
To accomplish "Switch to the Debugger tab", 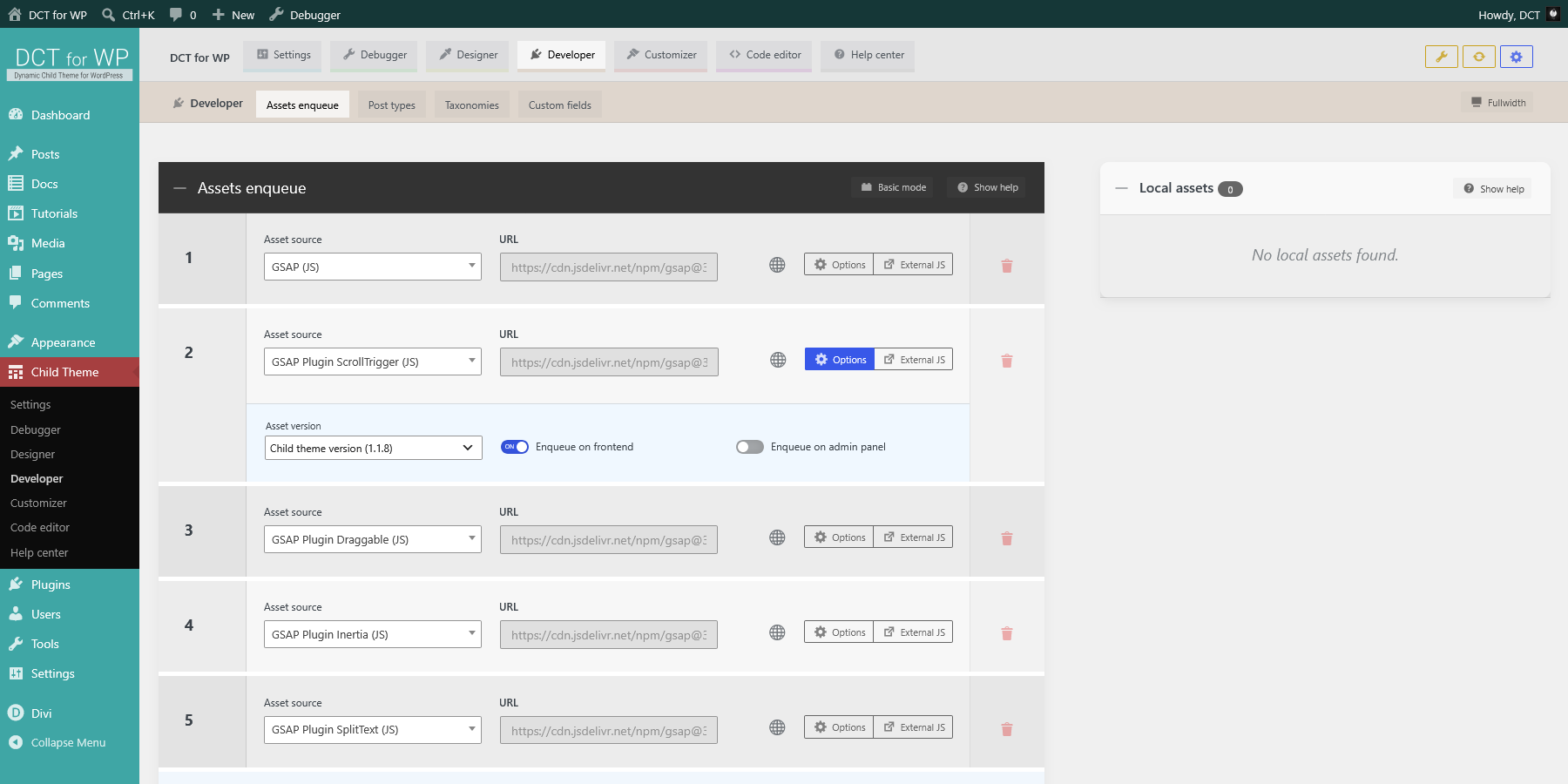I will tap(375, 55).
